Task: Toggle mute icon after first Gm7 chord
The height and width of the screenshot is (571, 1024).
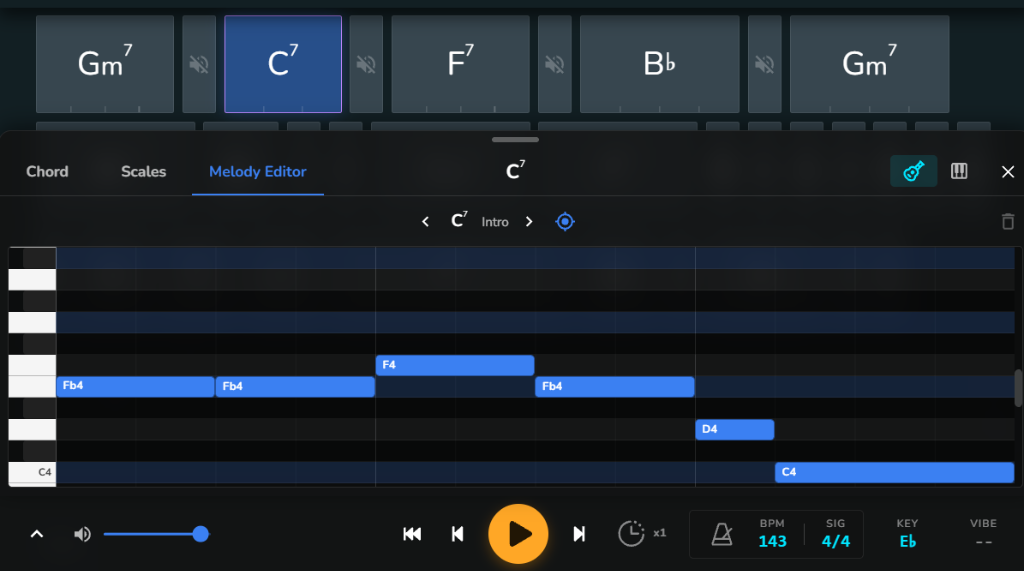Action: (199, 64)
